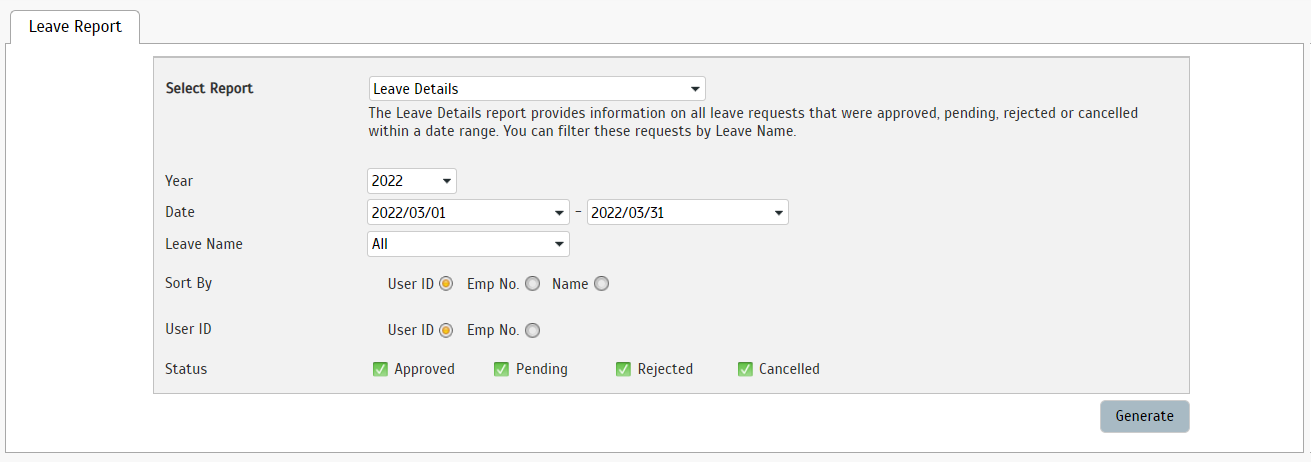Image resolution: width=1311 pixels, height=462 pixels.
Task: Expand the Year 2022 dropdown
Action: [x=412, y=181]
